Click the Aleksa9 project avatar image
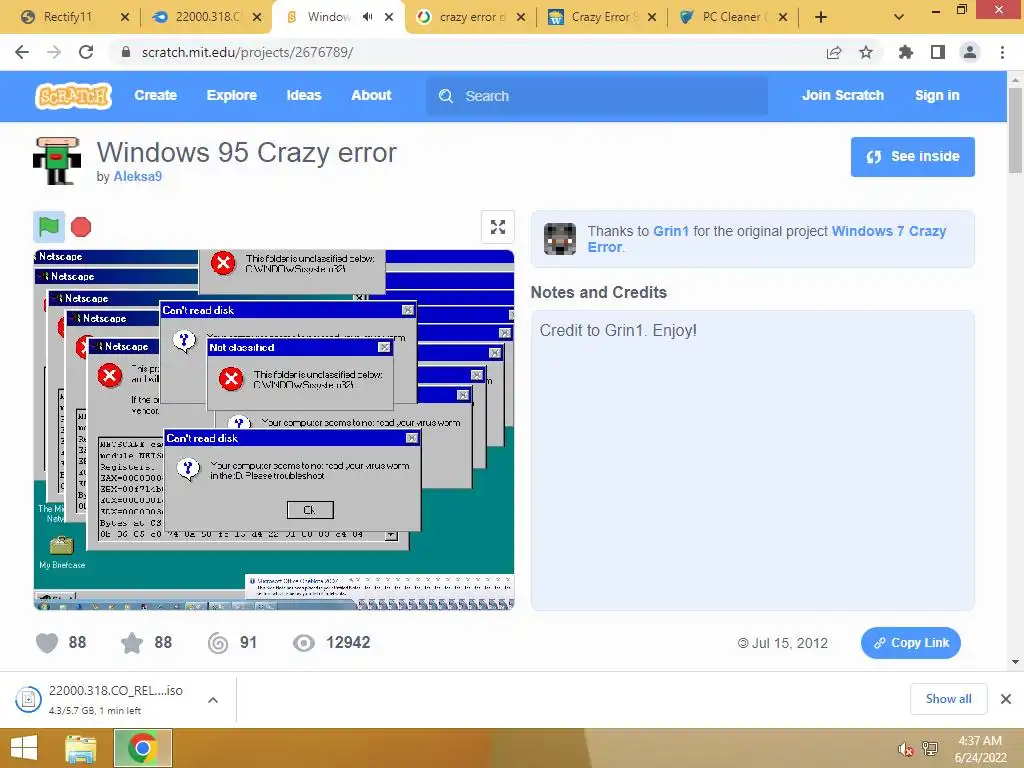The image size is (1024, 768). [57, 161]
